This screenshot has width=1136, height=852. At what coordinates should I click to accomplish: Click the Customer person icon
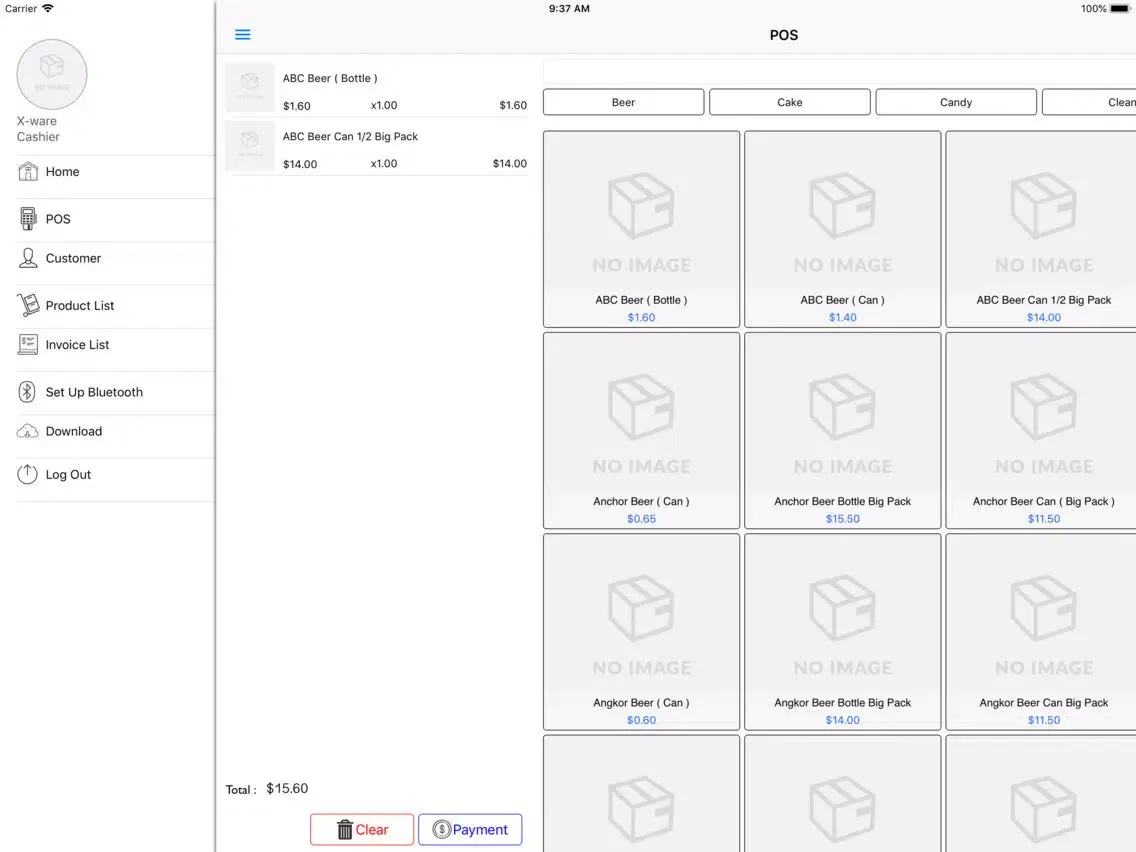[x=28, y=258]
